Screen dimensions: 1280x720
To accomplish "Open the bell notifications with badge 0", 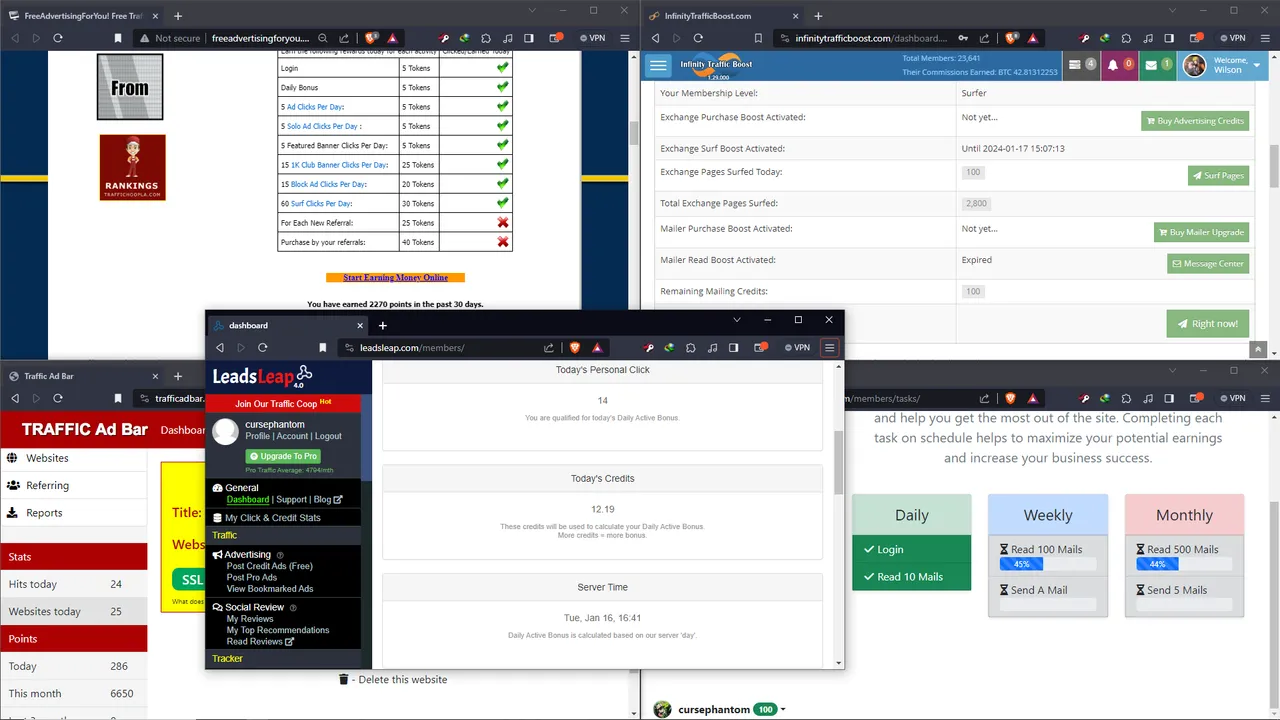I will coord(1120,65).
